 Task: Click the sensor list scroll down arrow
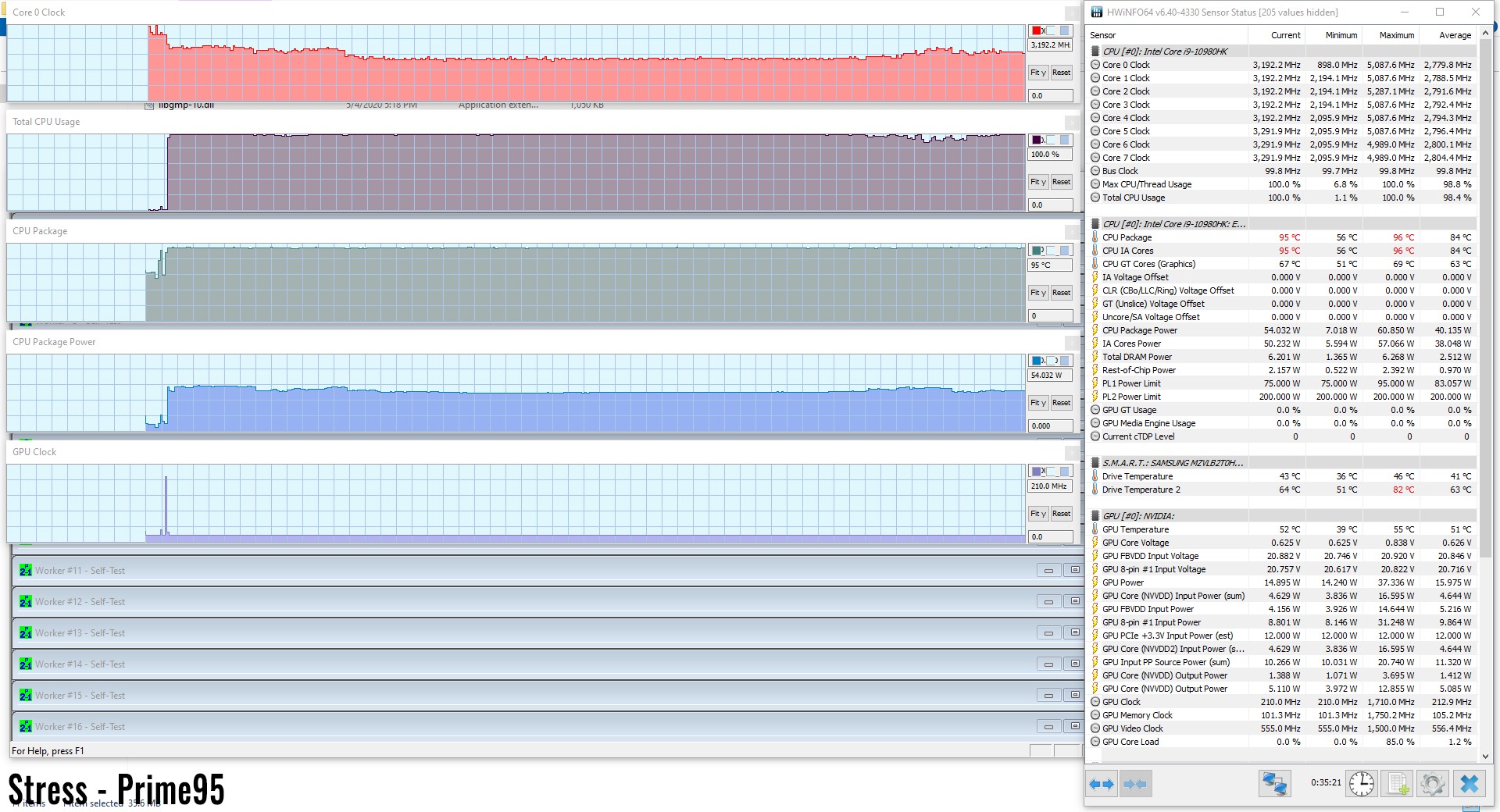click(x=1486, y=756)
